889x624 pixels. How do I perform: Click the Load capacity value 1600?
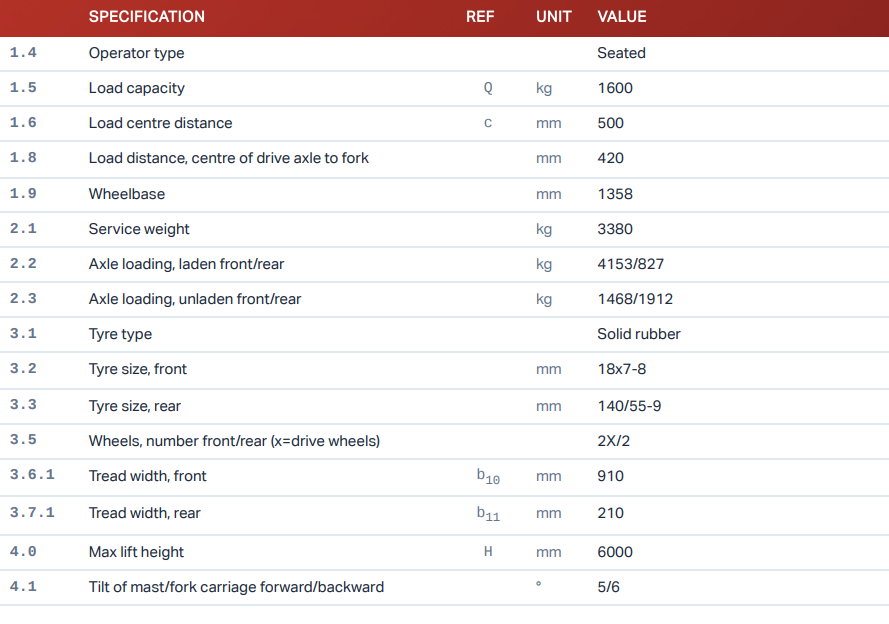614,88
